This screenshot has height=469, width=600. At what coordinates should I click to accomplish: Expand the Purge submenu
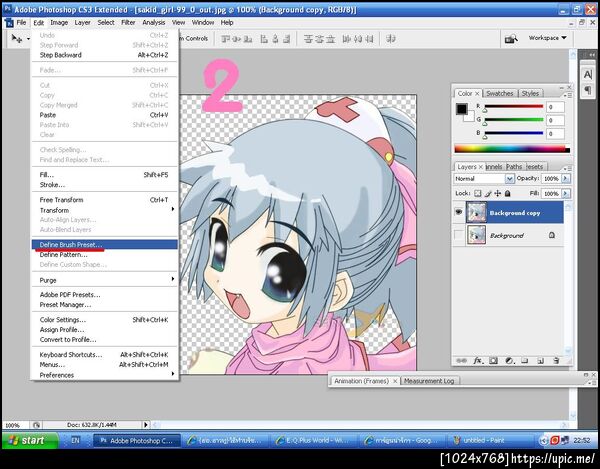pyautogui.click(x=104, y=280)
